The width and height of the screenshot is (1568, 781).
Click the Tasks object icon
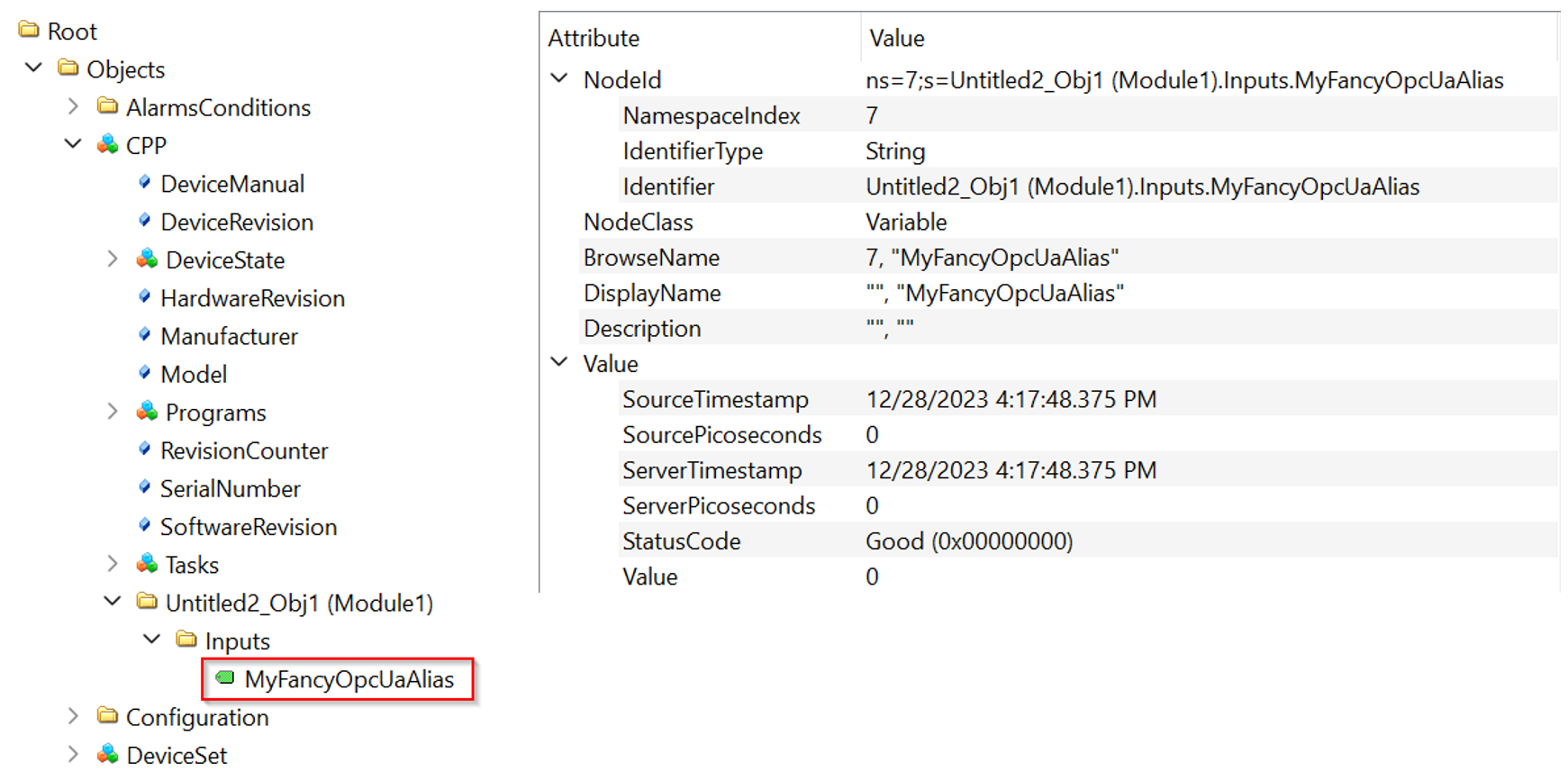147,563
